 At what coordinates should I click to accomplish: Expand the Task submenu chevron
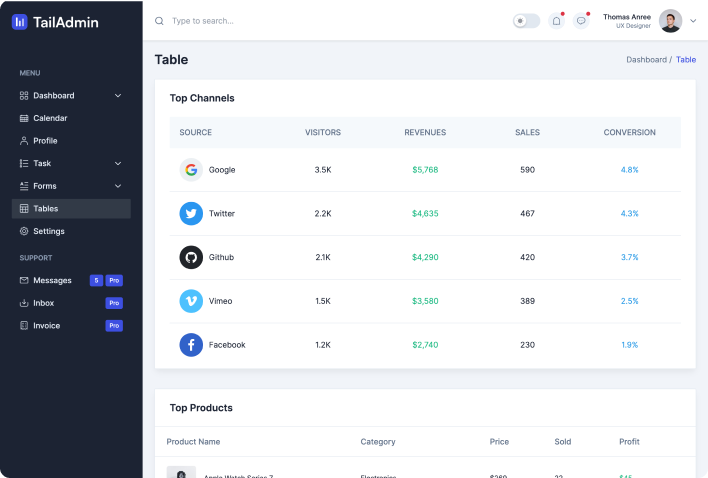click(x=118, y=163)
